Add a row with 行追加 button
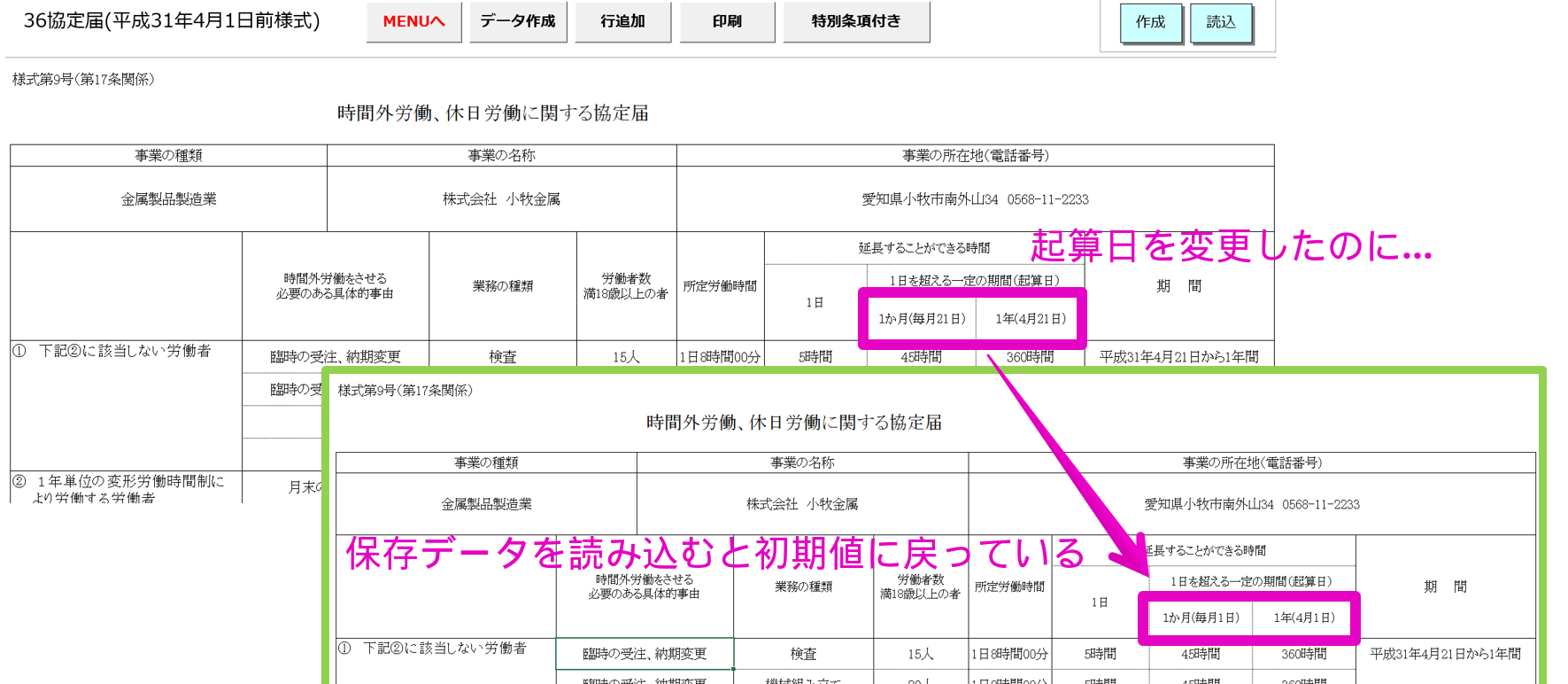The image size is (1568, 684). 622,21
